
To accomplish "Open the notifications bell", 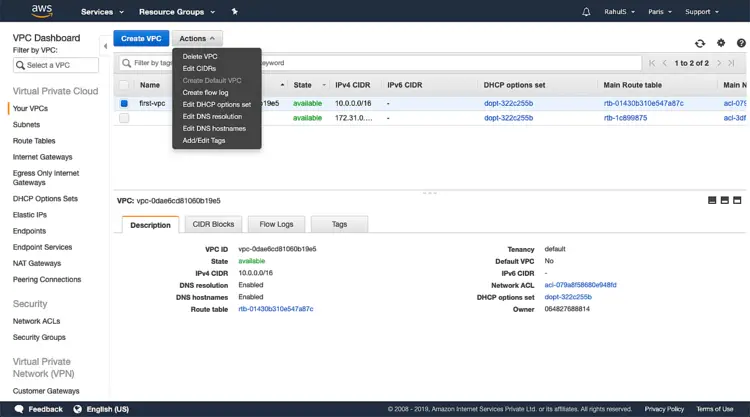I will click(x=586, y=11).
